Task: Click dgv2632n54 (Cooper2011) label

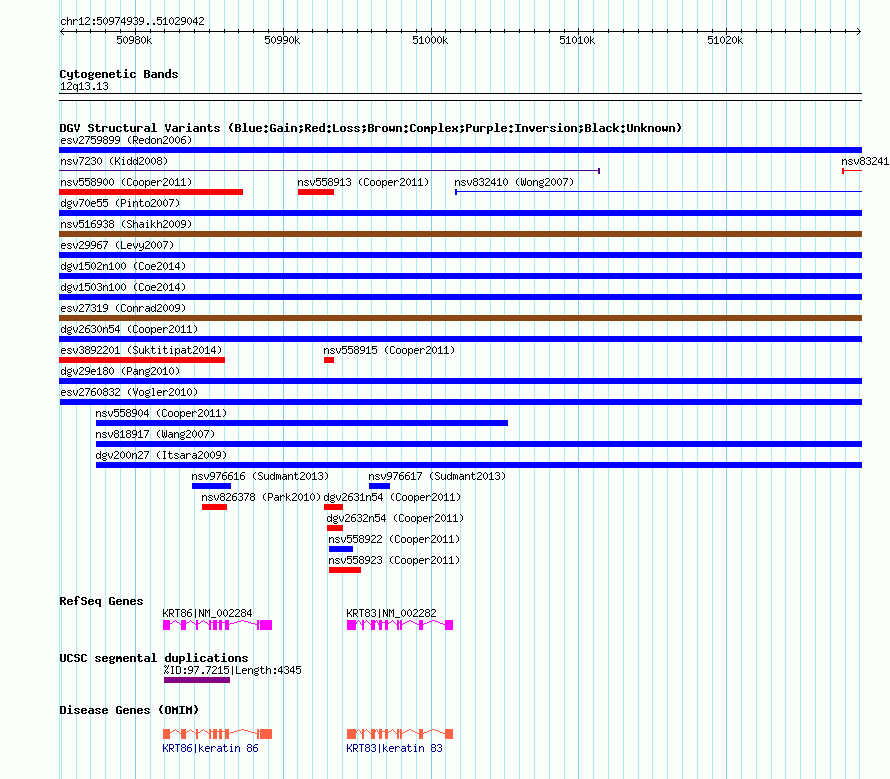Action: 395,518
